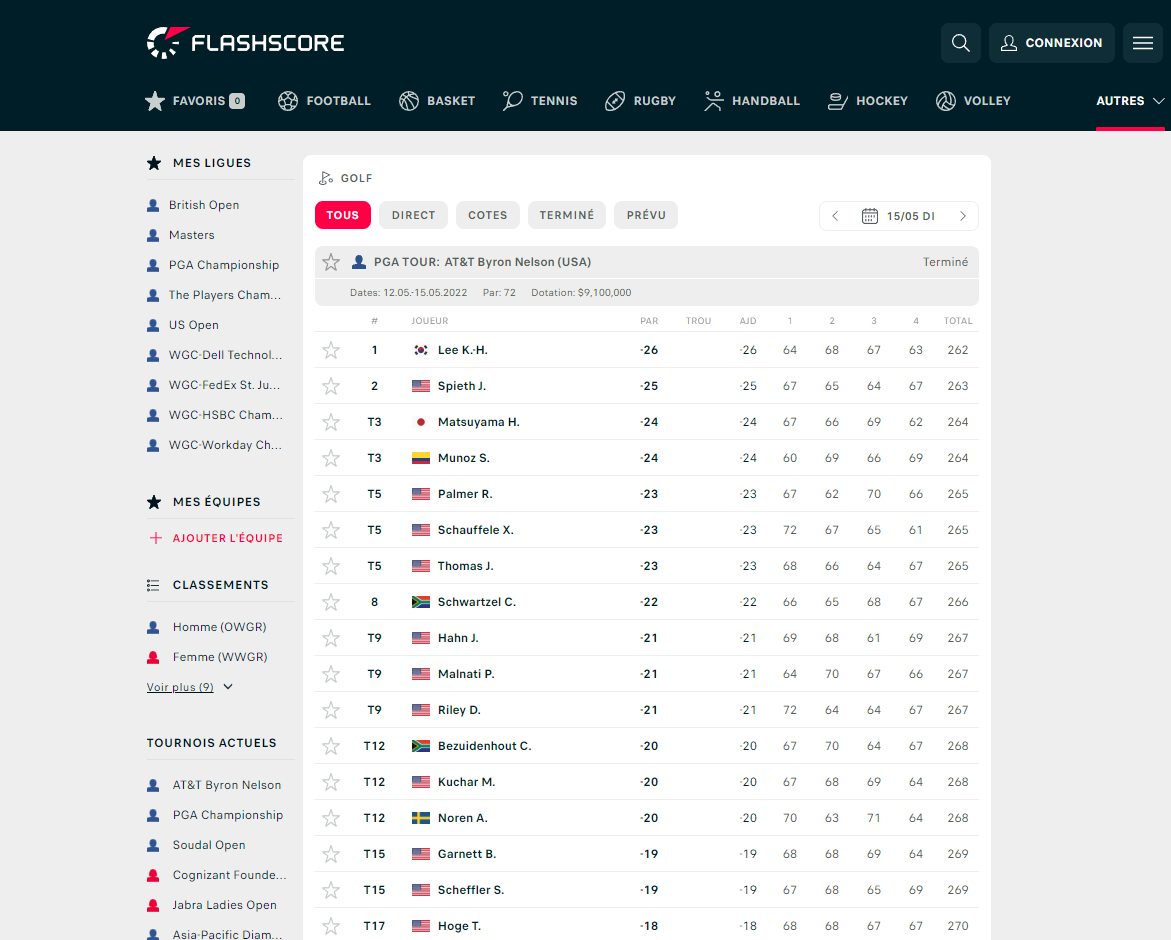Image resolution: width=1171 pixels, height=940 pixels.
Task: Click Colombia flag beside Munoz S.
Action: 421,458
